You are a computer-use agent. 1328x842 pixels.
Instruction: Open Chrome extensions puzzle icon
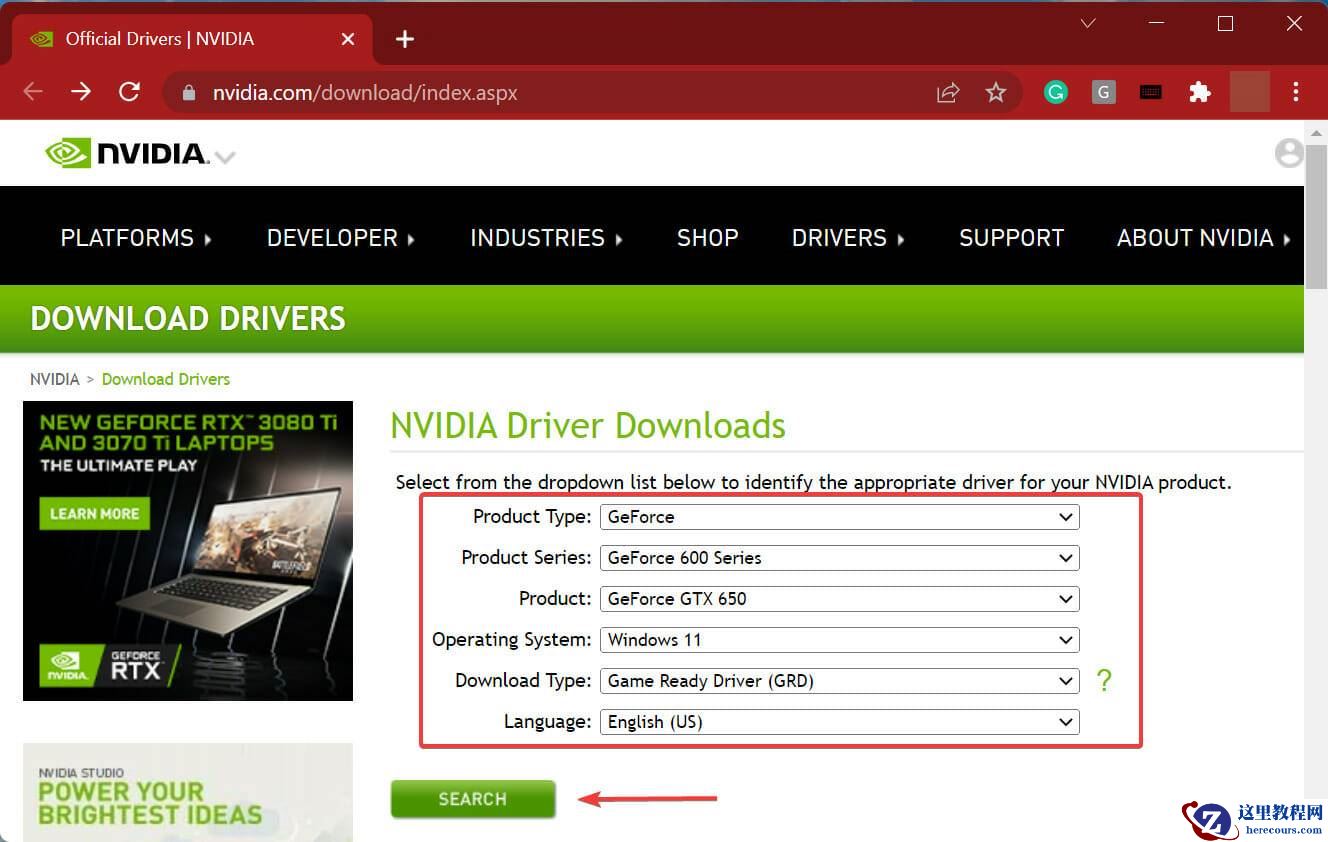[x=1199, y=93]
